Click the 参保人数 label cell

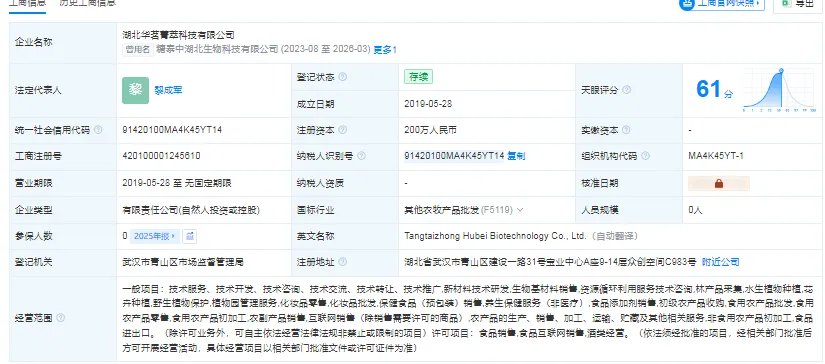tap(63, 236)
